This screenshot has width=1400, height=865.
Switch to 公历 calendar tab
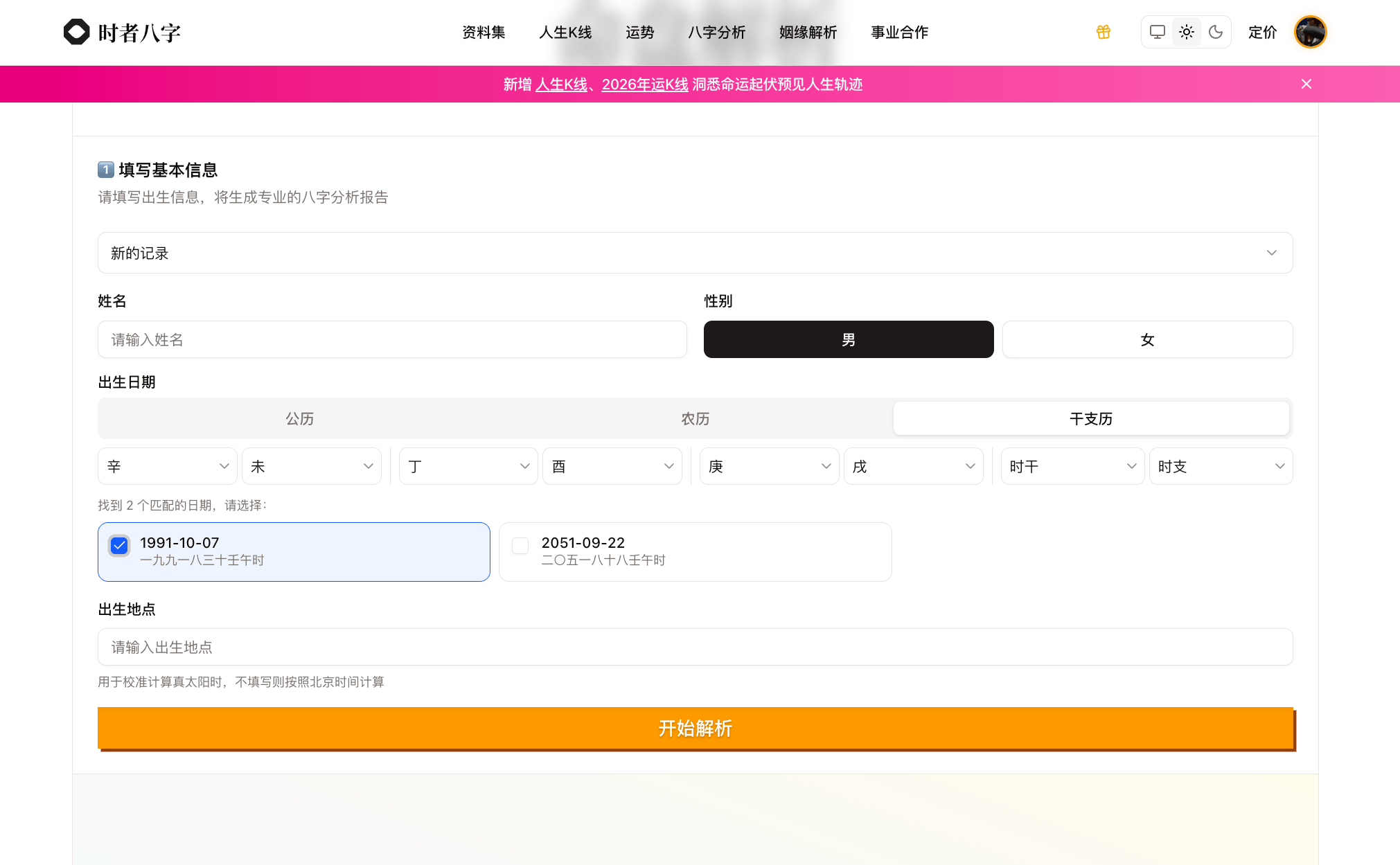(x=299, y=418)
